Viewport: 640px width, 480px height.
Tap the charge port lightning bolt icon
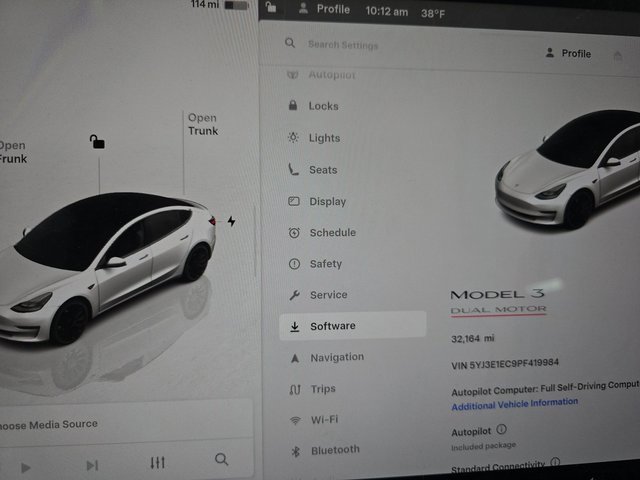point(231,221)
